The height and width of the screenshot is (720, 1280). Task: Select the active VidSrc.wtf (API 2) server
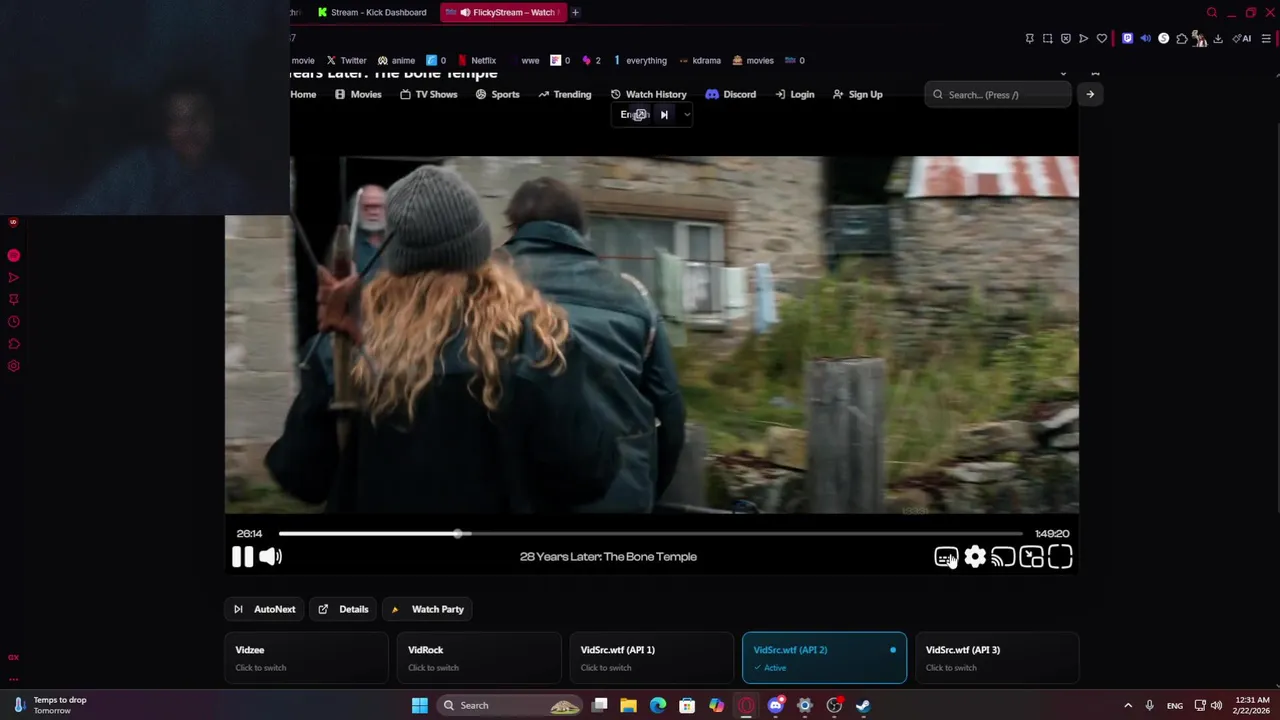[824, 658]
